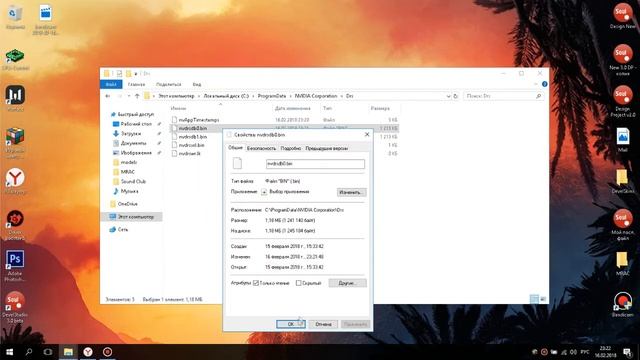Open the Explorer recent locations dropdown
Screen dimensions: 640x360
129,96
